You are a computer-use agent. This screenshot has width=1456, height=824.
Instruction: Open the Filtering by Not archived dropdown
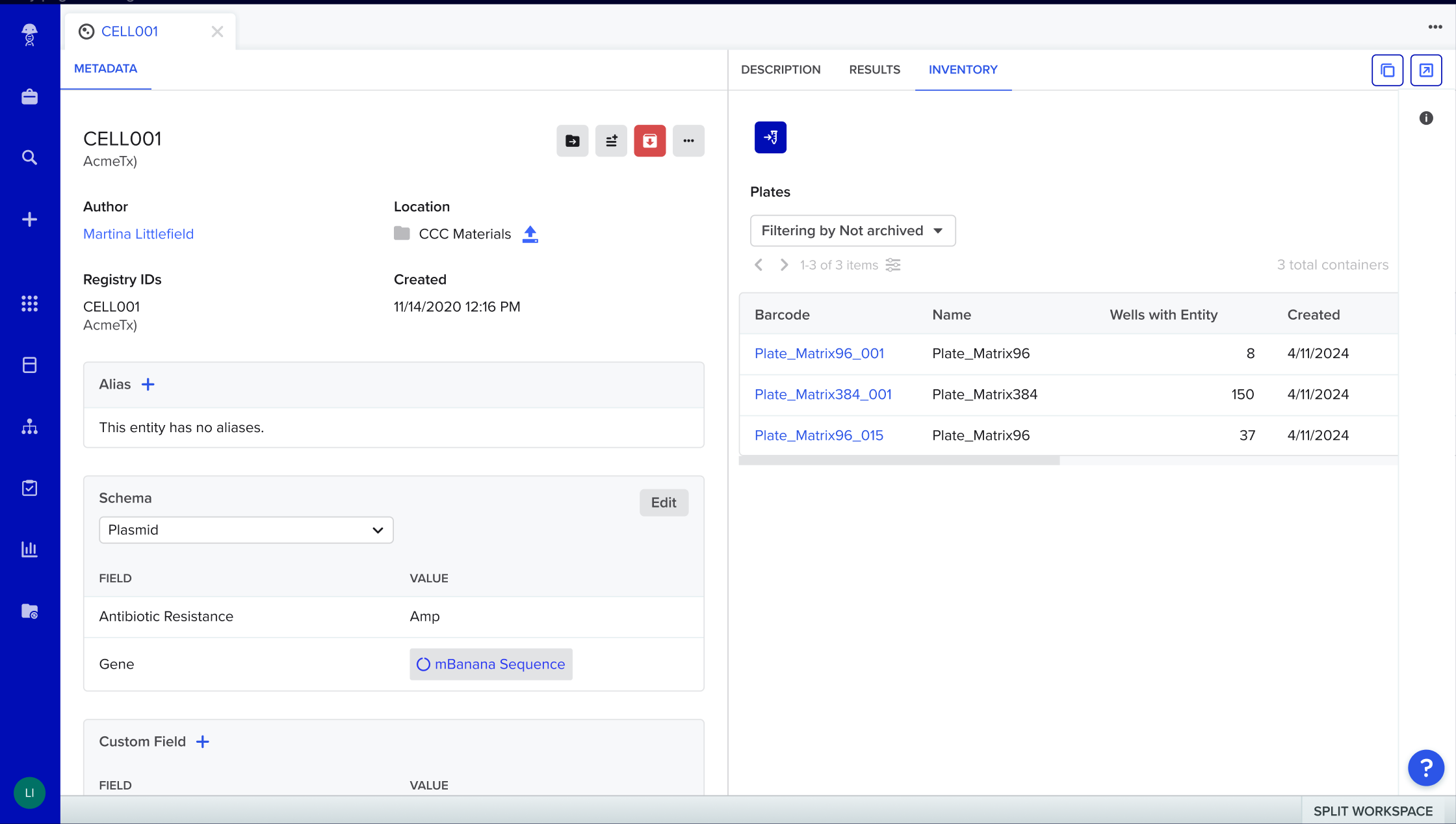[x=853, y=231]
